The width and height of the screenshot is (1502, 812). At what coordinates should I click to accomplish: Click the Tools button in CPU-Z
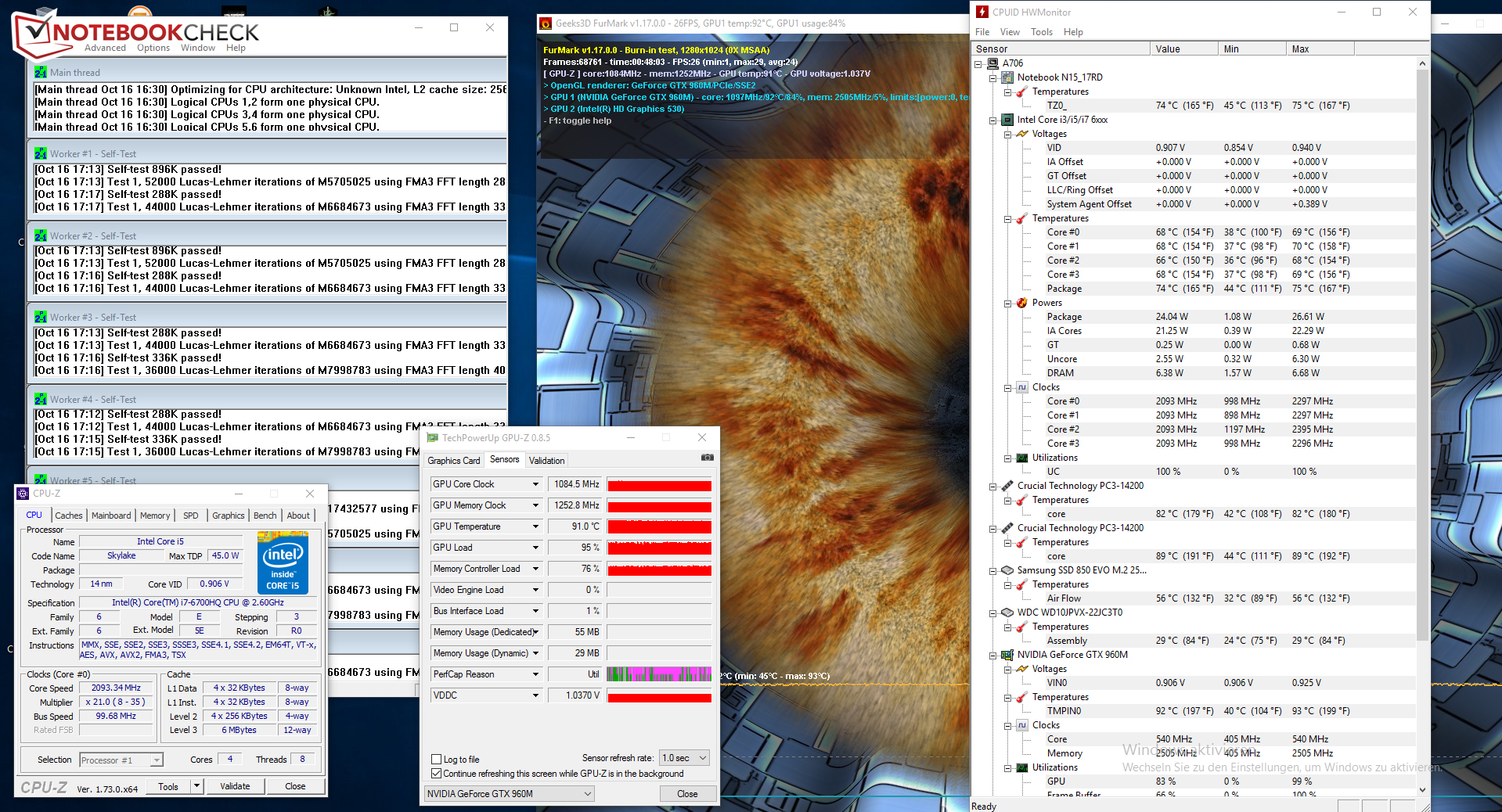168,786
